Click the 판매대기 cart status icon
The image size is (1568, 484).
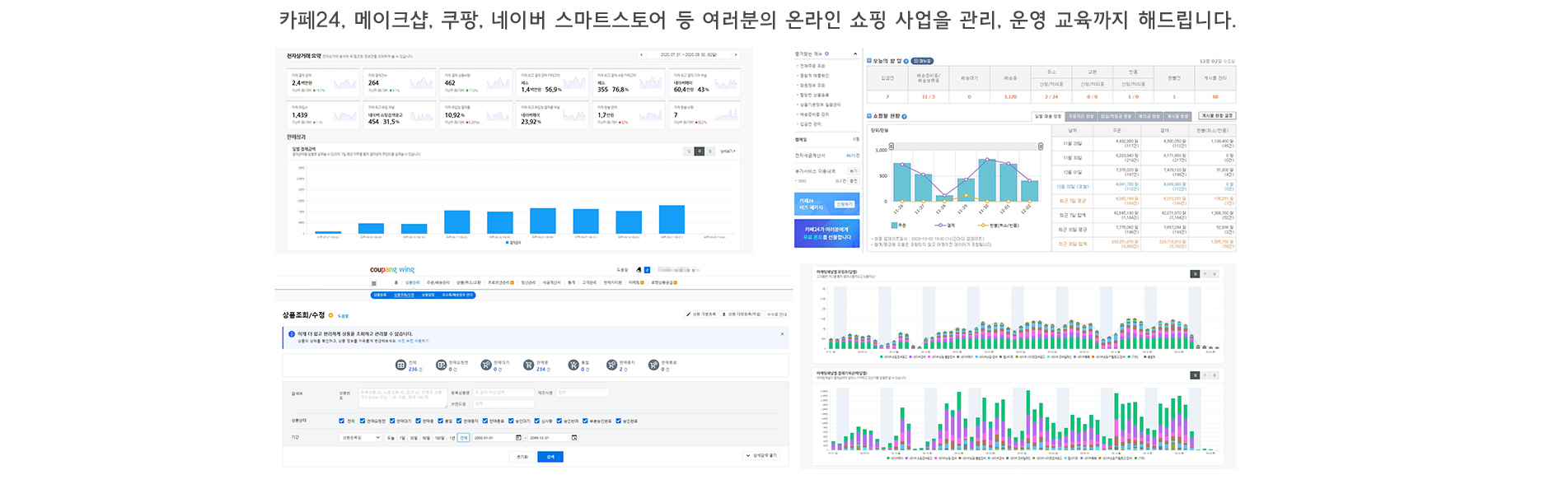[486, 365]
